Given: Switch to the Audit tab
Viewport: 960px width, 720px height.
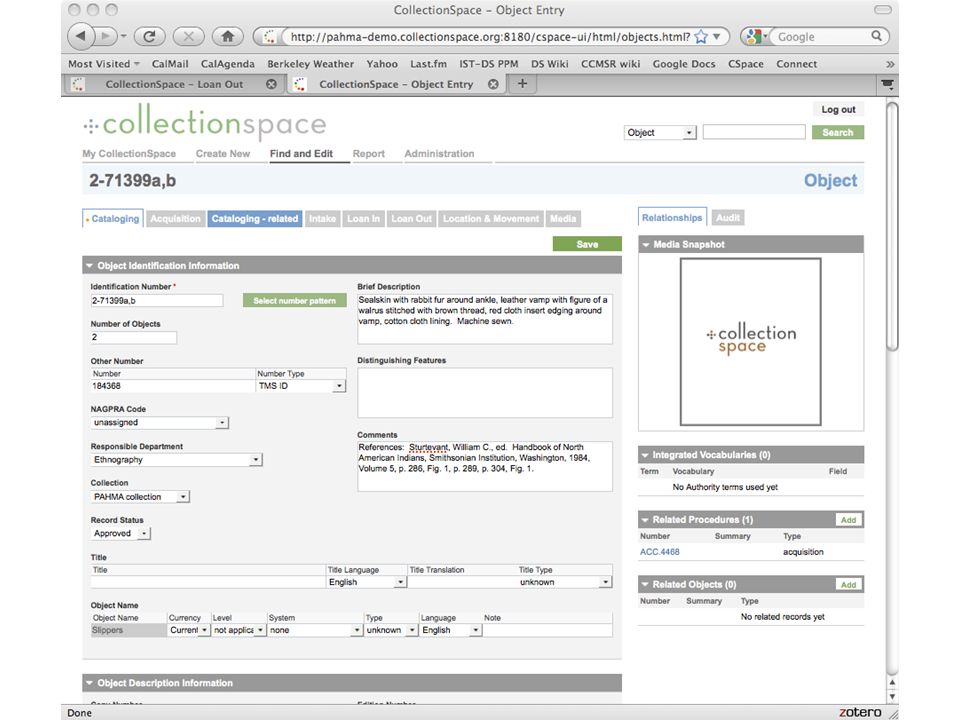Looking at the screenshot, I should (x=728, y=217).
